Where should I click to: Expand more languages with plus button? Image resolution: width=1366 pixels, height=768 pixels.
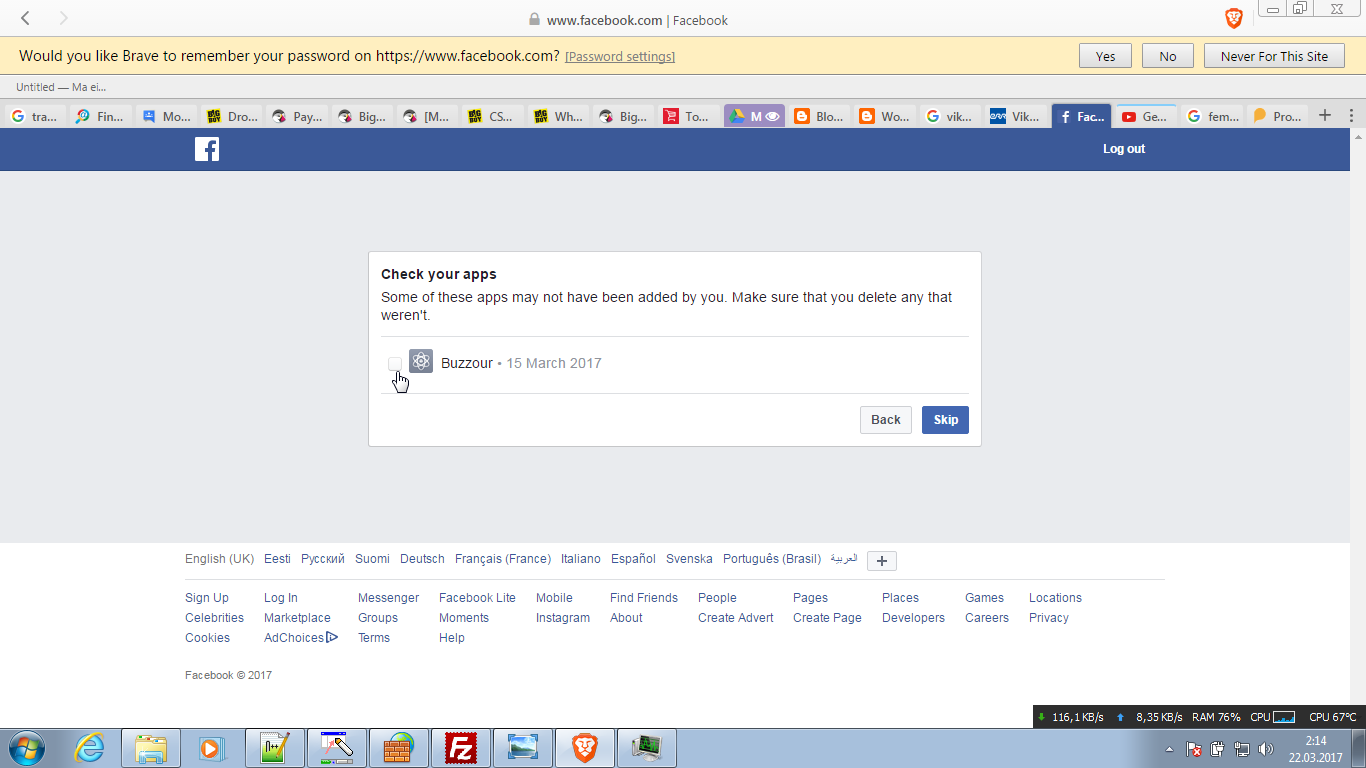[882, 560]
